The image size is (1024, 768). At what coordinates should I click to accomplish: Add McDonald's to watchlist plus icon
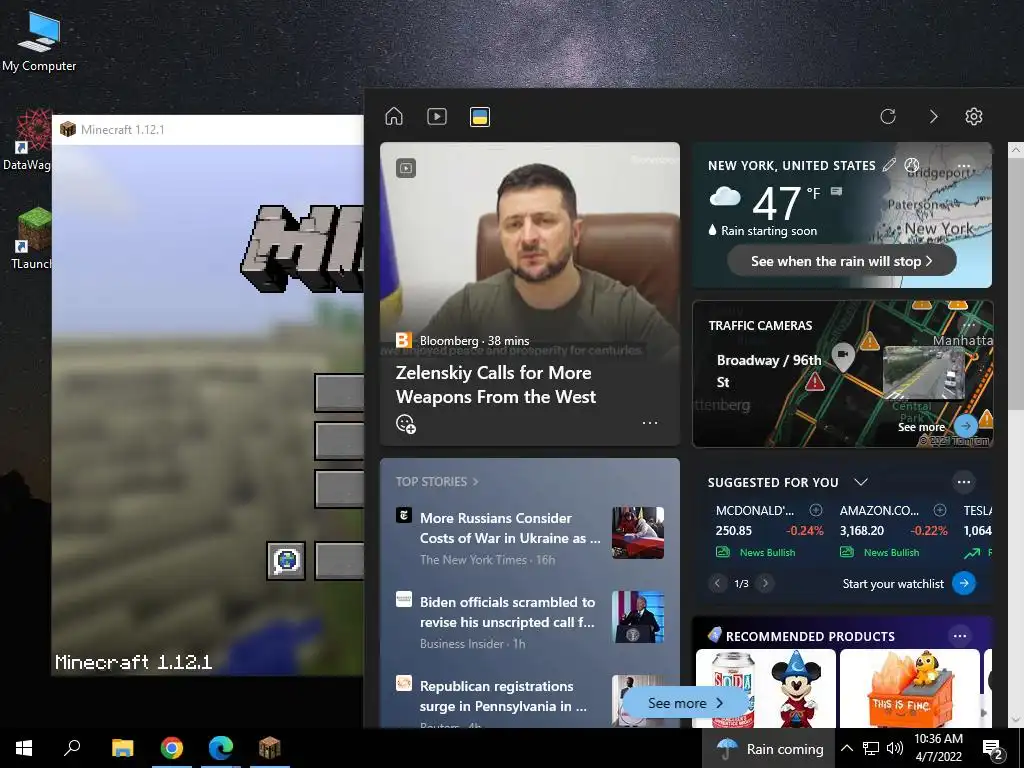click(816, 510)
